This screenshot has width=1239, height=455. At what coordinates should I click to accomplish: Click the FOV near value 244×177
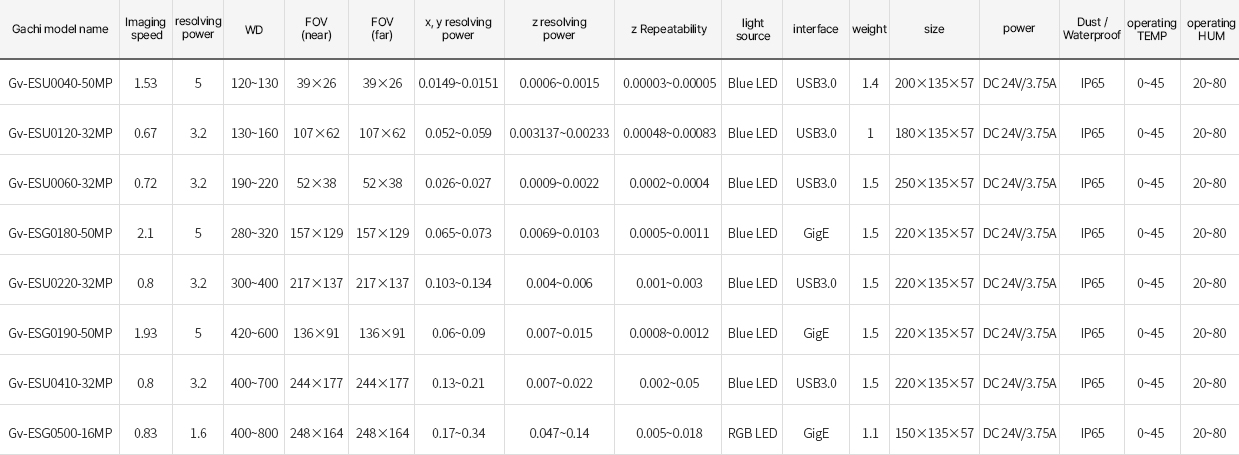click(x=317, y=383)
